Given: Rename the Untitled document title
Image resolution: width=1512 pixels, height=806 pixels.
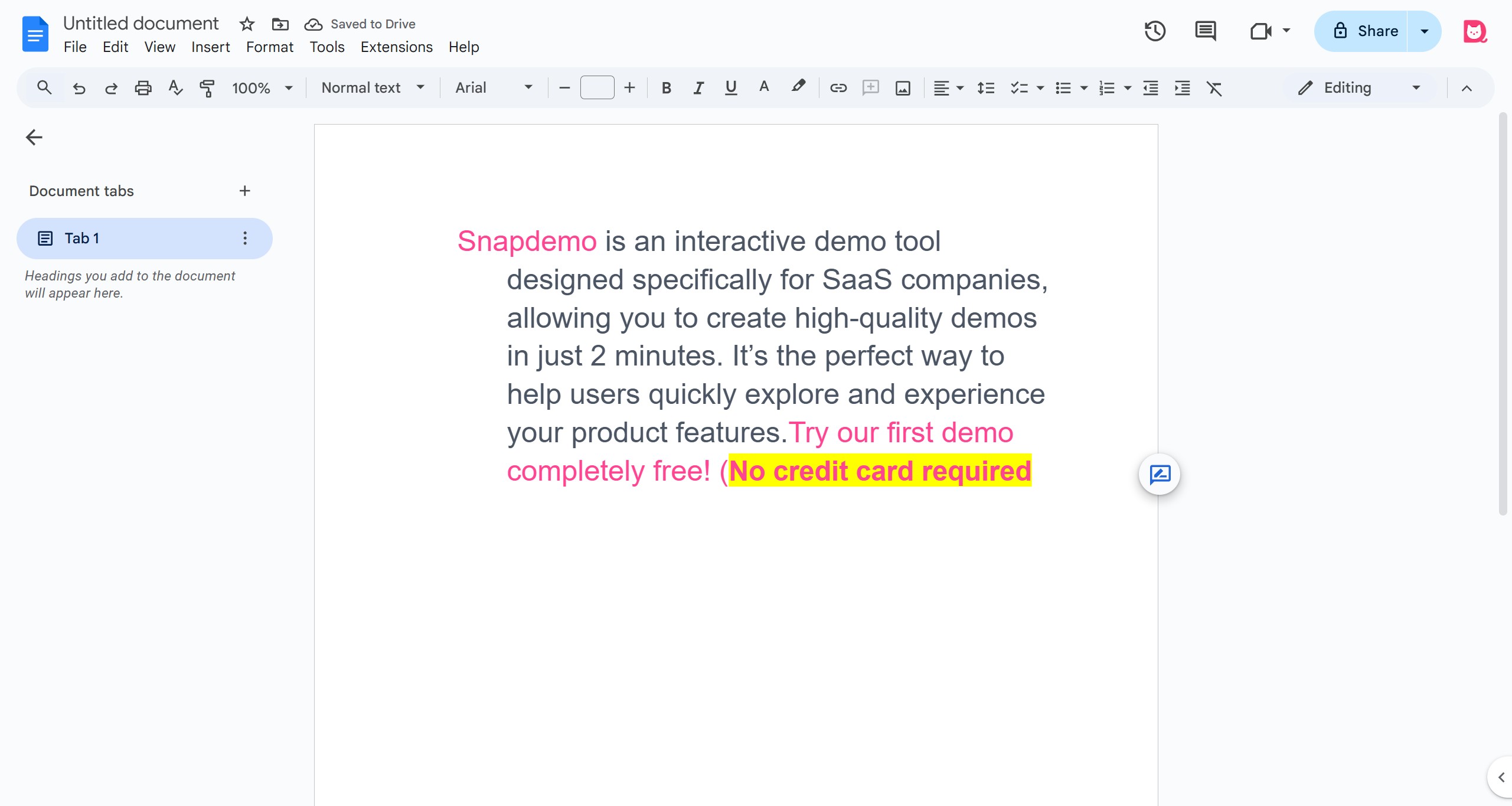Looking at the screenshot, I should (141, 23).
